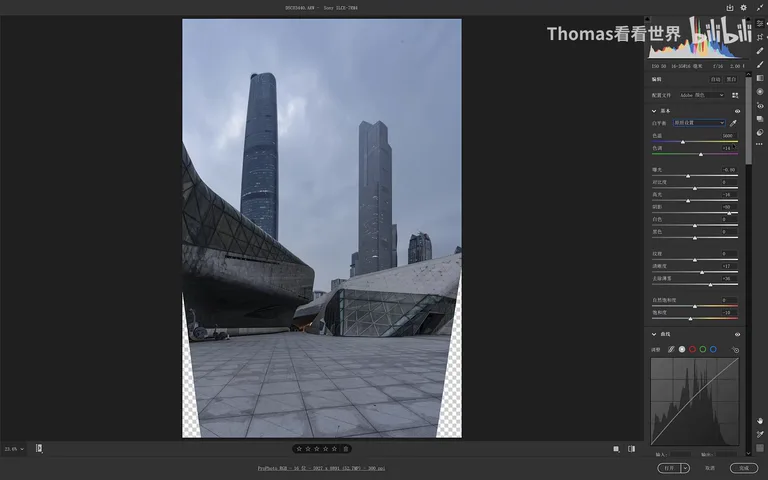Collapse the Basic panel chevron
Screen dimensions: 768x480
pyautogui.click(x=654, y=111)
